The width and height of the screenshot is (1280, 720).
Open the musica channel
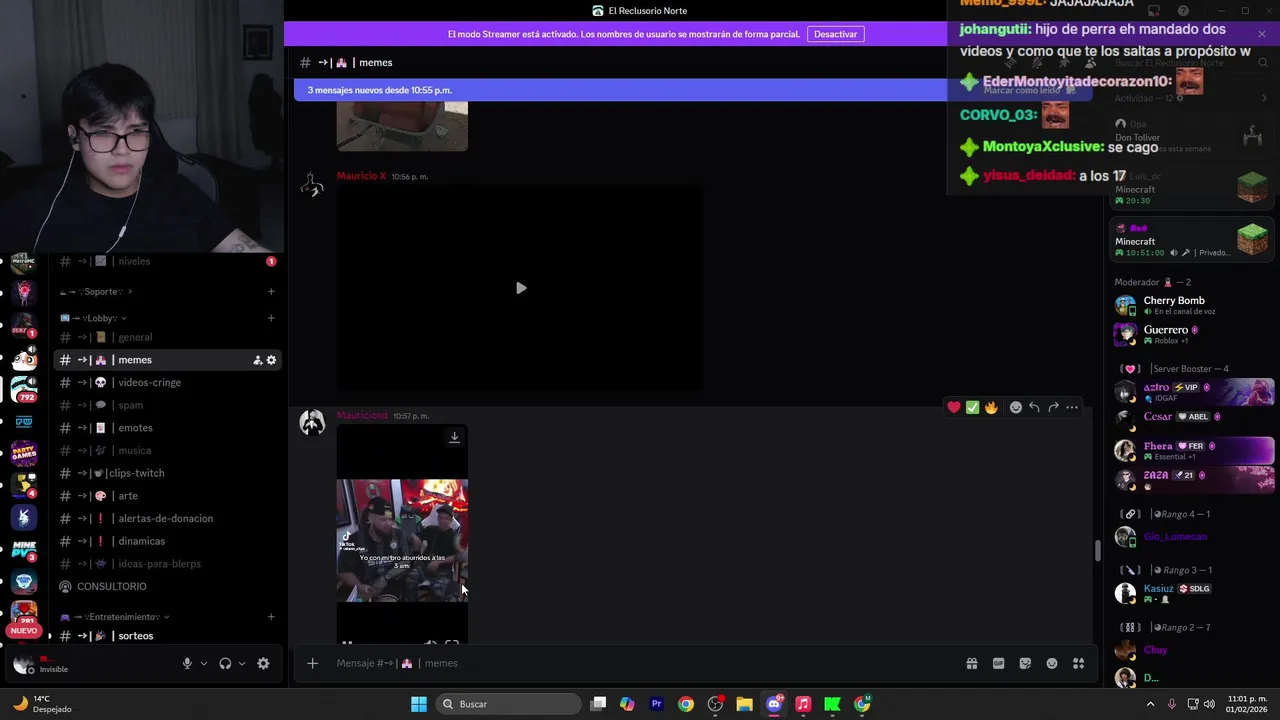point(167,450)
